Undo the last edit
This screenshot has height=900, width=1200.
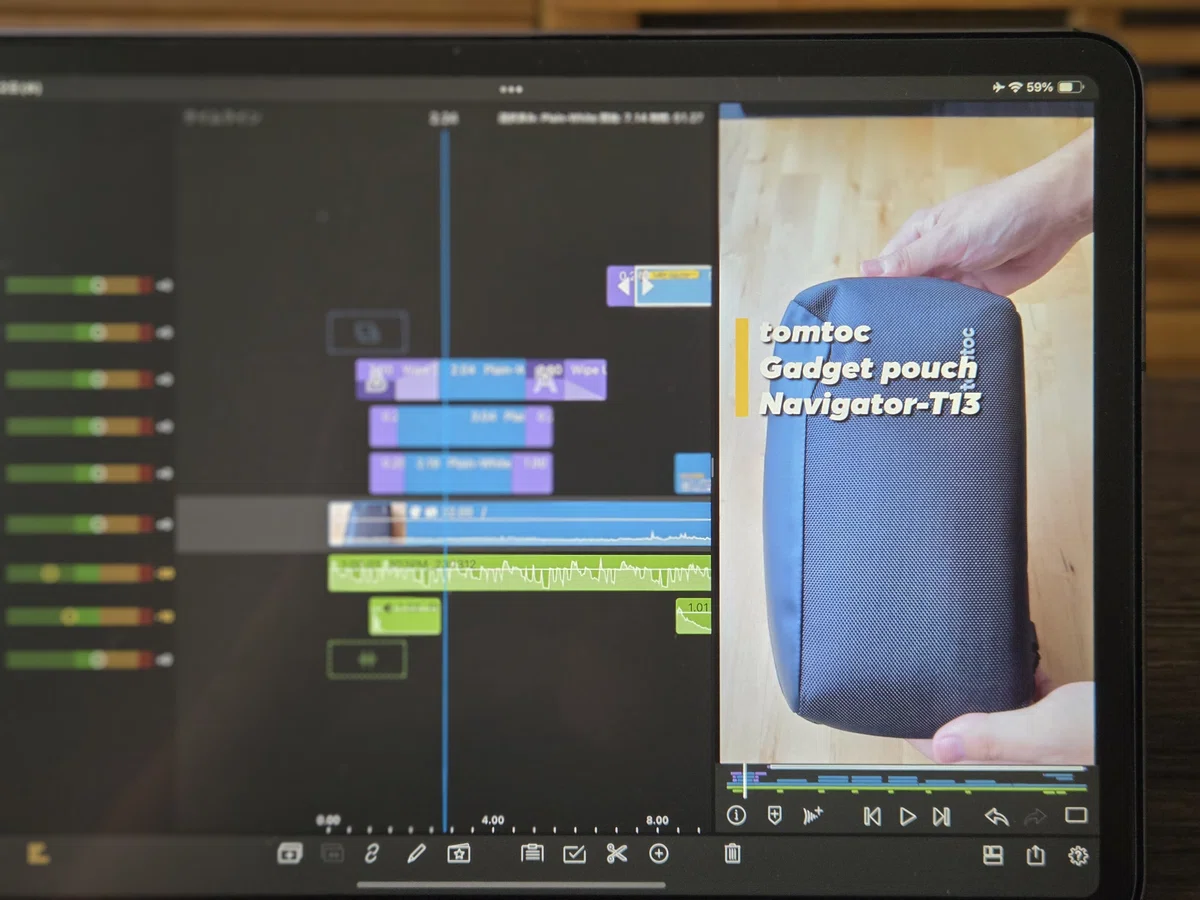pos(997,817)
